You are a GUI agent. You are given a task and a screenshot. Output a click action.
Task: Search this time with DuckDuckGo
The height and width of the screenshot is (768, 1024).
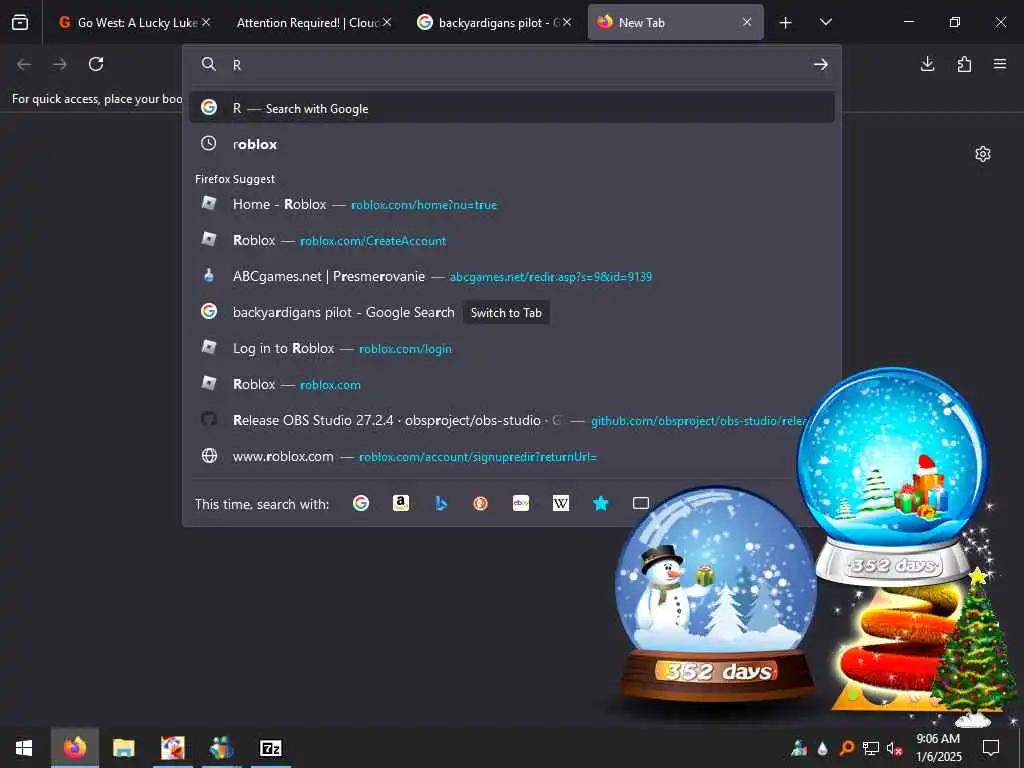pyautogui.click(x=481, y=503)
